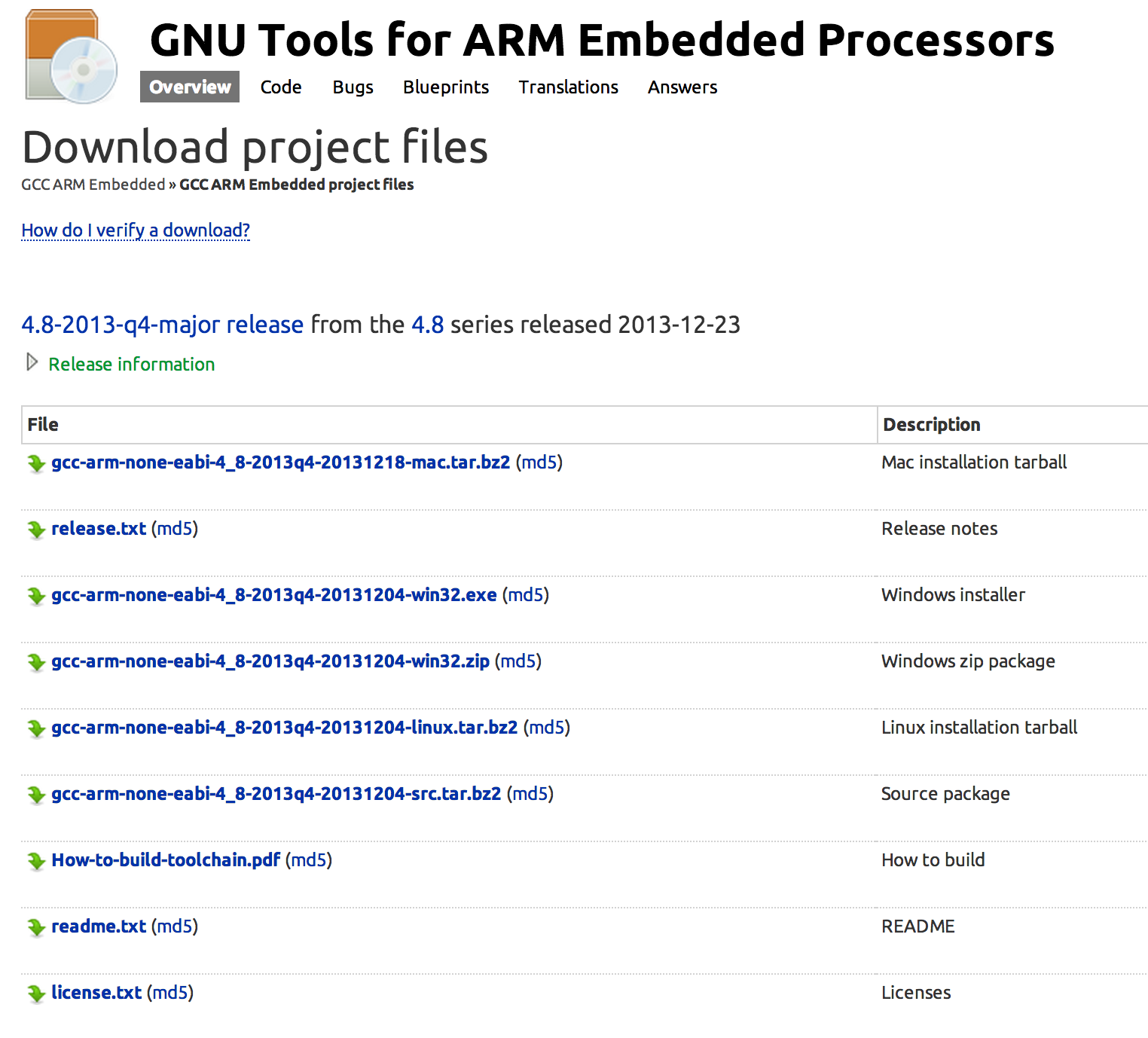Click download arrow icon beside mac.tar.bz2 file
This screenshot has height=1038, width=1148.
(36, 463)
